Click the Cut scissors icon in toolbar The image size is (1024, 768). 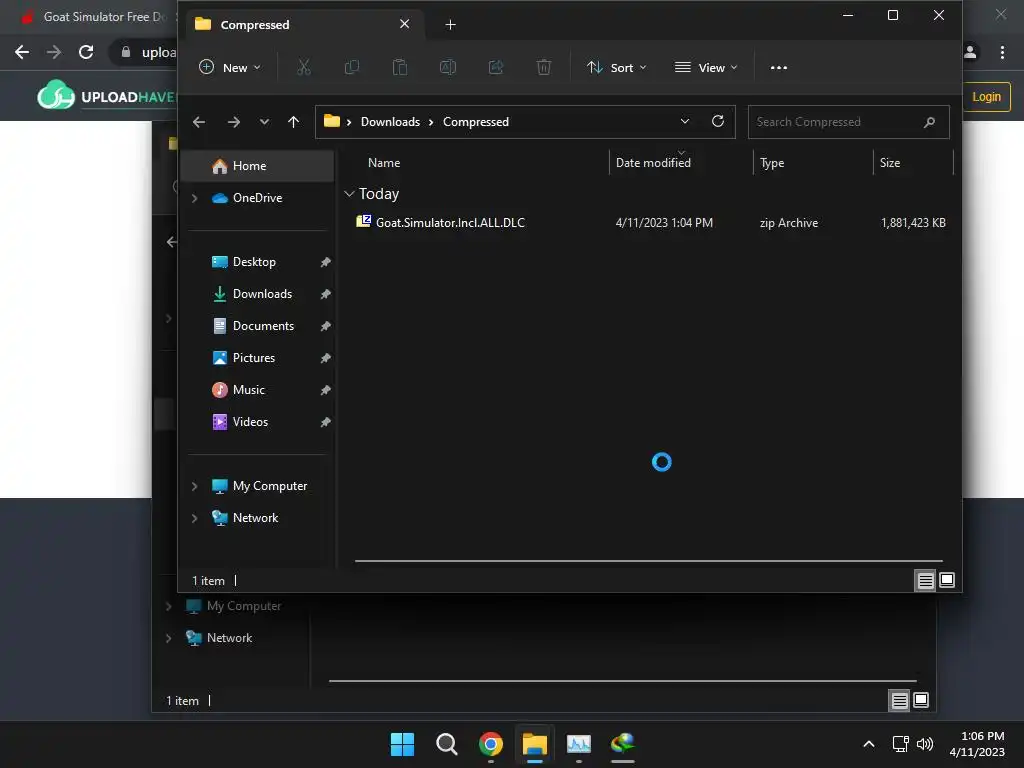click(304, 67)
